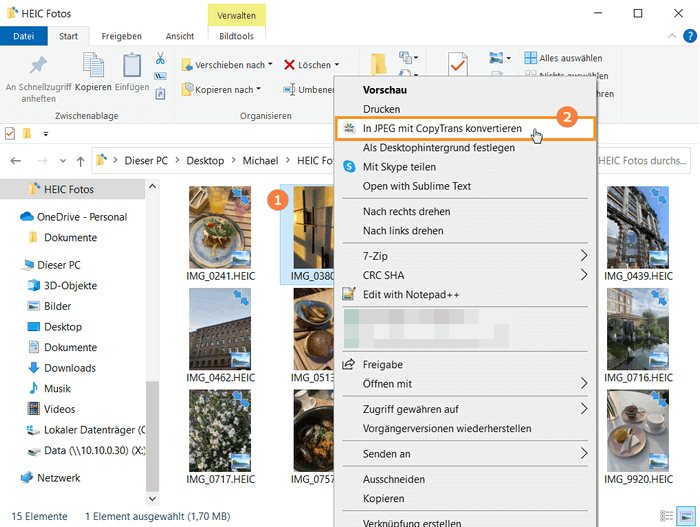Screen dimensions: 700x527
Task: Open the Verschieben nach dropdown
Action: click(227, 65)
